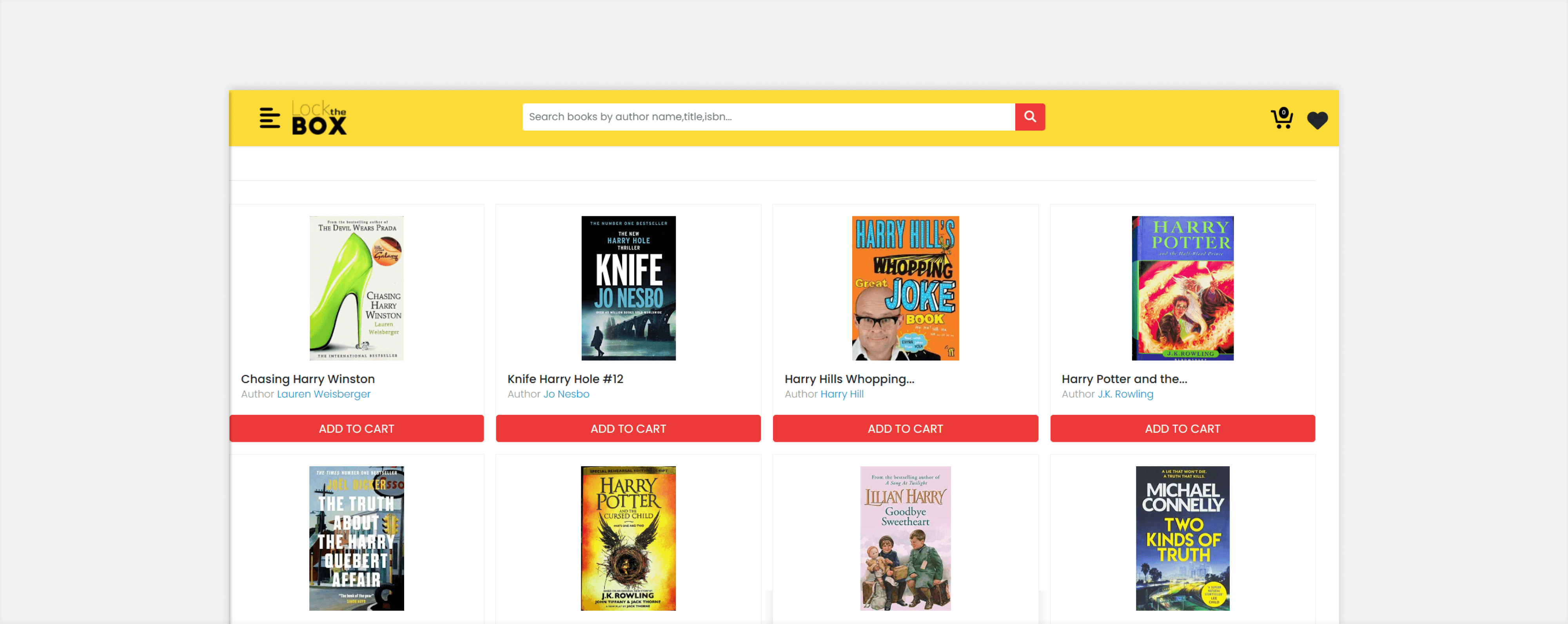This screenshot has height=624, width=1568.
Task: Add Knife Harry Hole #12 to cart
Action: click(x=628, y=429)
